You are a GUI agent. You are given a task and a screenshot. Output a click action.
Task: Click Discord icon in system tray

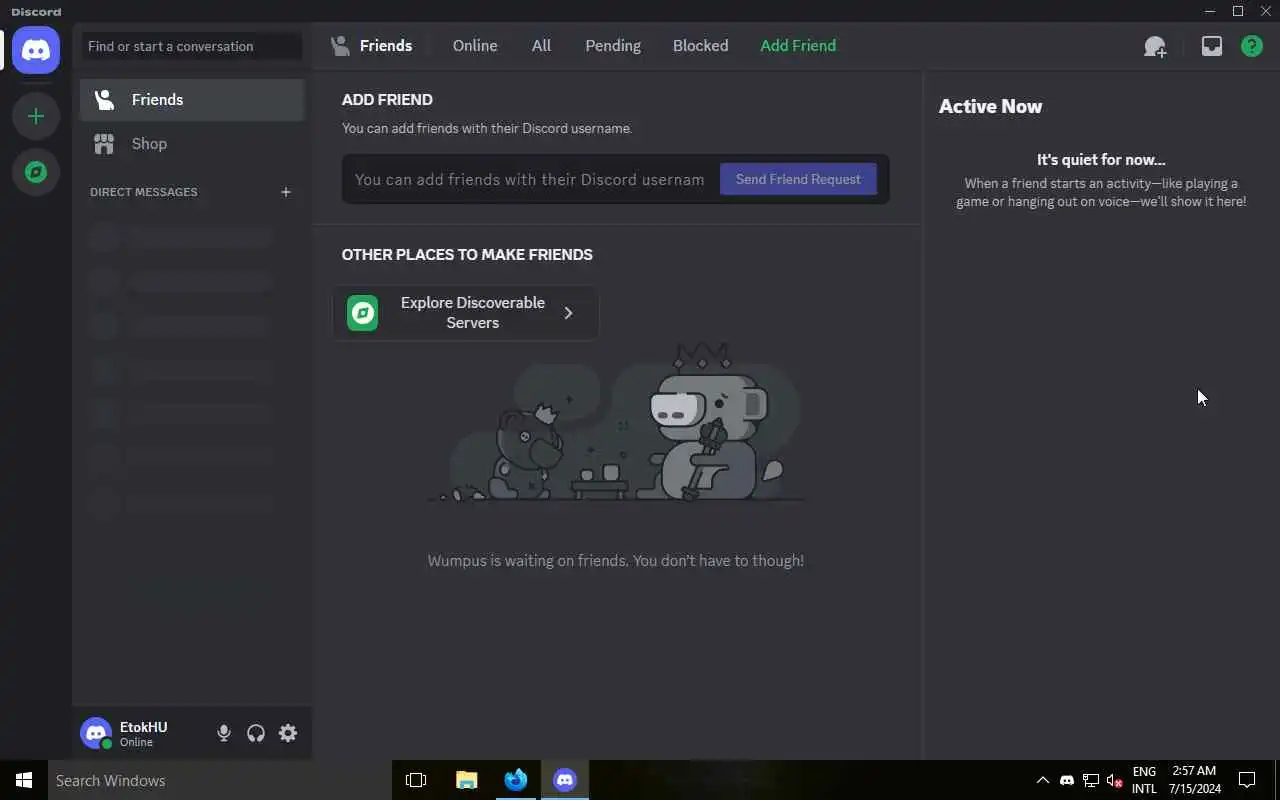pos(1067,780)
